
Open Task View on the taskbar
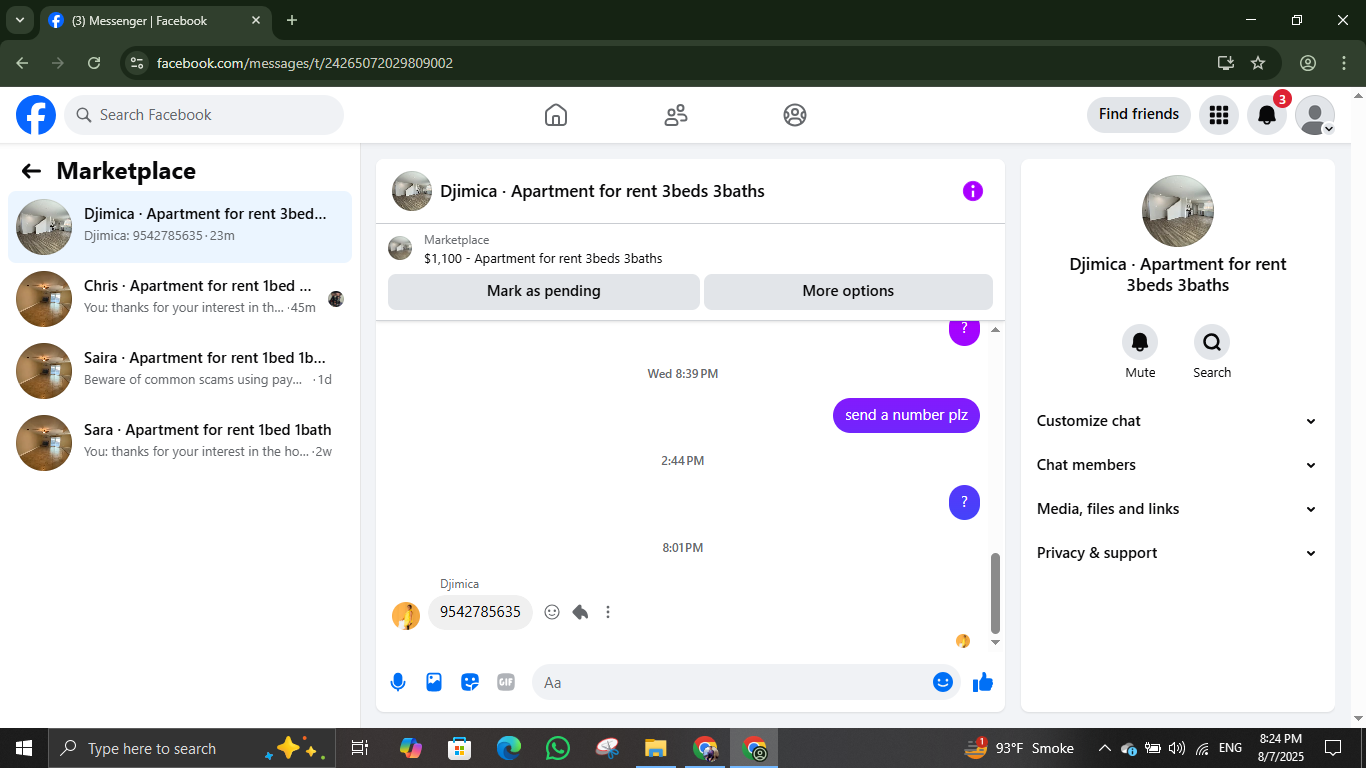360,748
